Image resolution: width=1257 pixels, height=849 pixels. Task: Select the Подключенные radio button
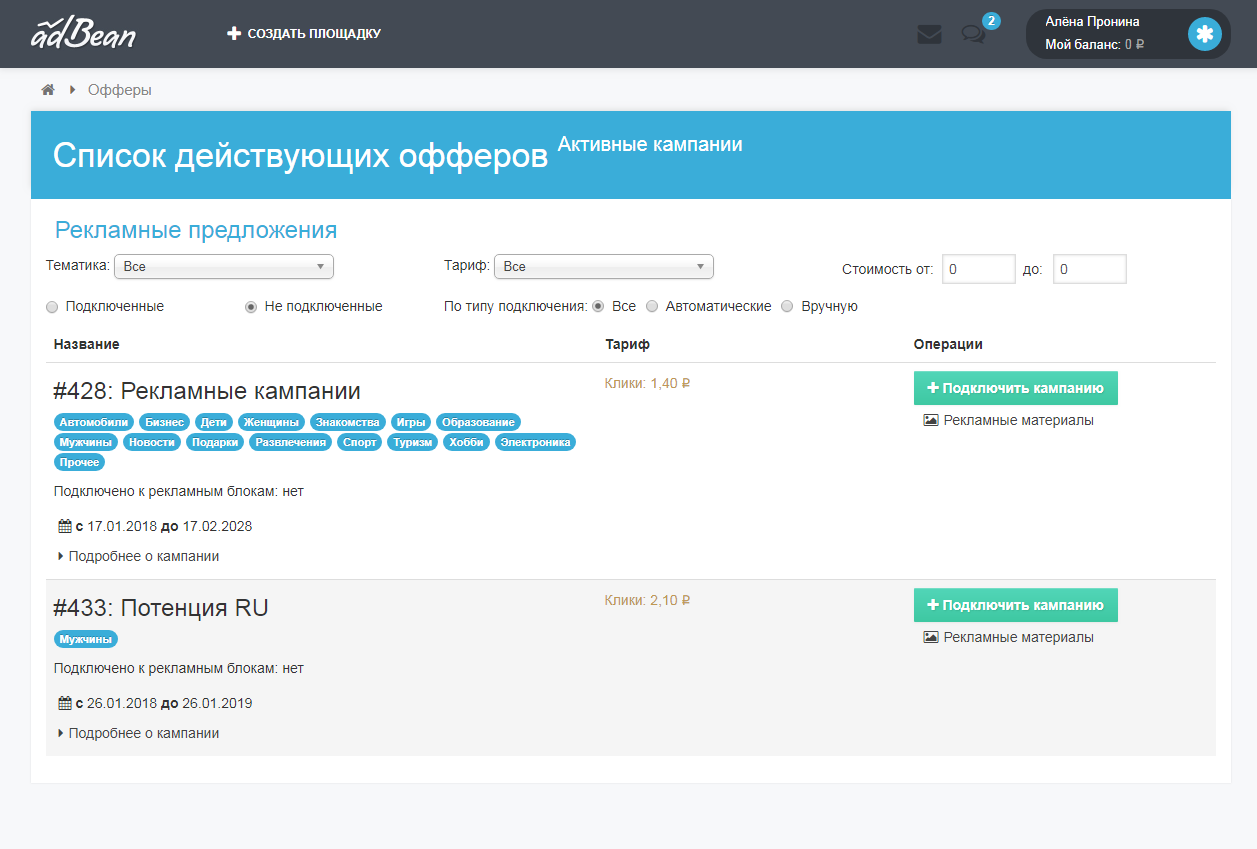click(x=51, y=307)
